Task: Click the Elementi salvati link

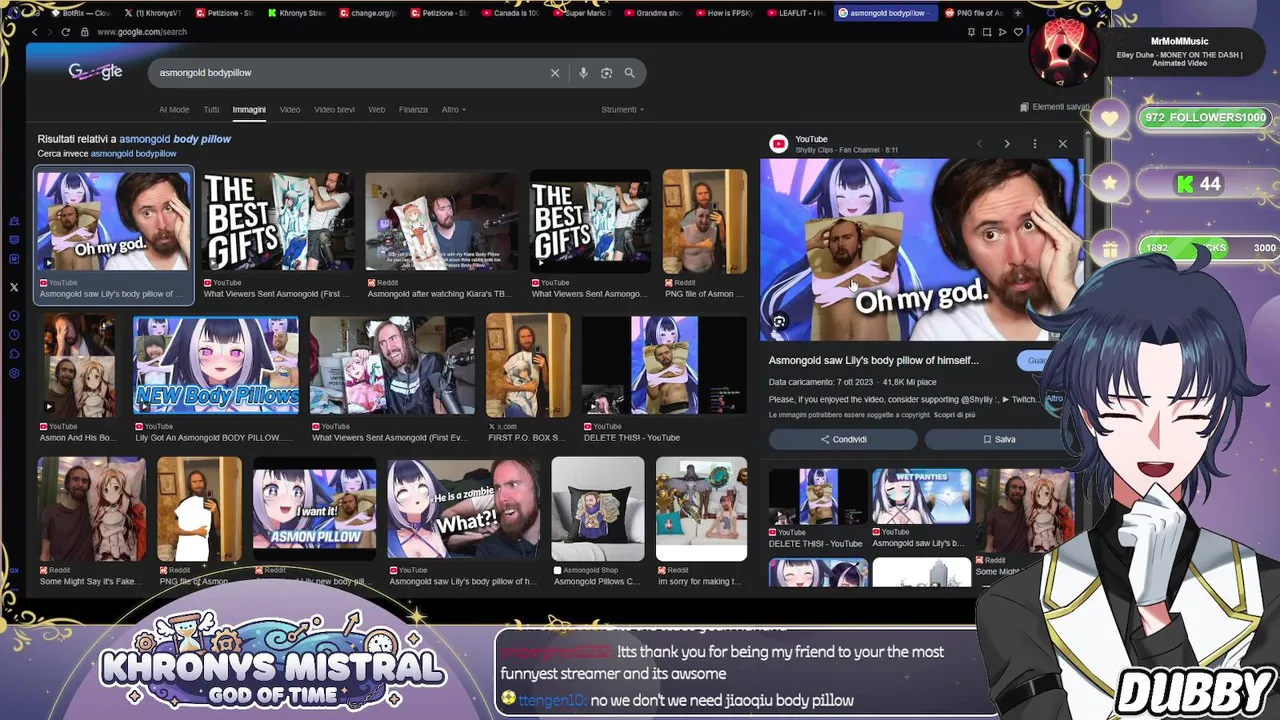Action: [x=1061, y=107]
